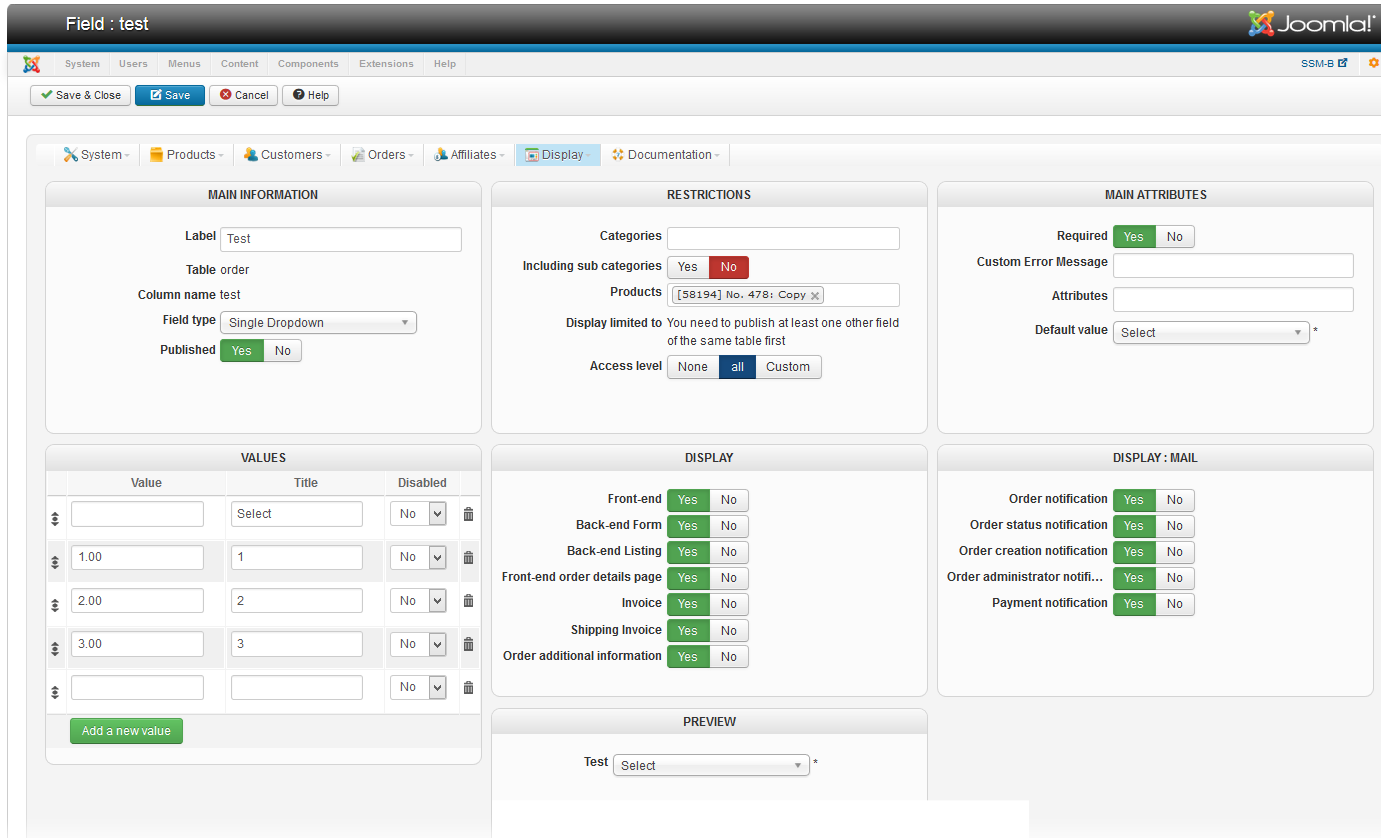Open the Affiliates menu
The height and width of the screenshot is (838, 1381).
[x=471, y=155]
